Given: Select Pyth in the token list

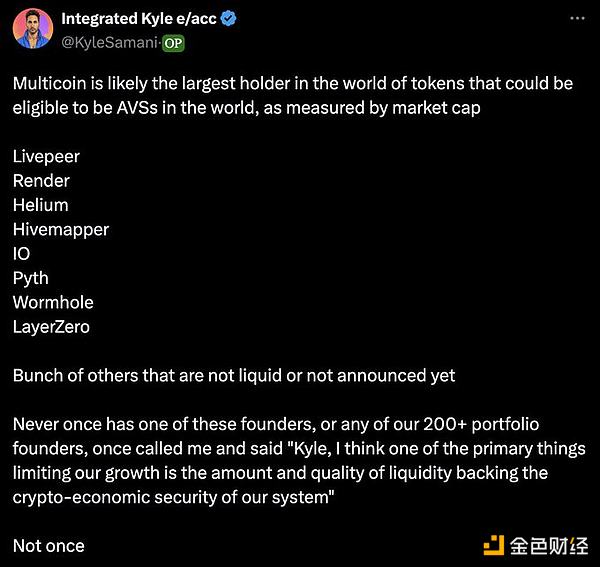Looking at the screenshot, I should (31, 278).
